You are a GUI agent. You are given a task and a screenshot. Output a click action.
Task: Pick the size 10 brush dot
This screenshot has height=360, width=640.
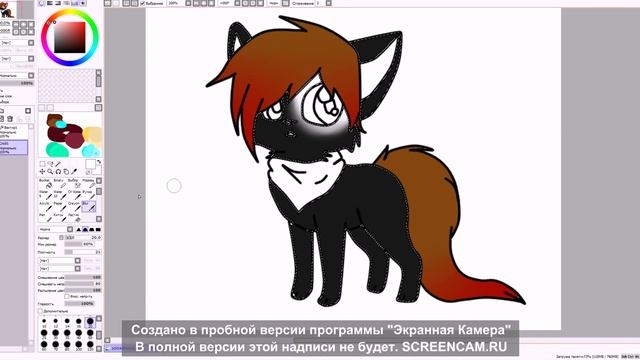click(x=44, y=321)
